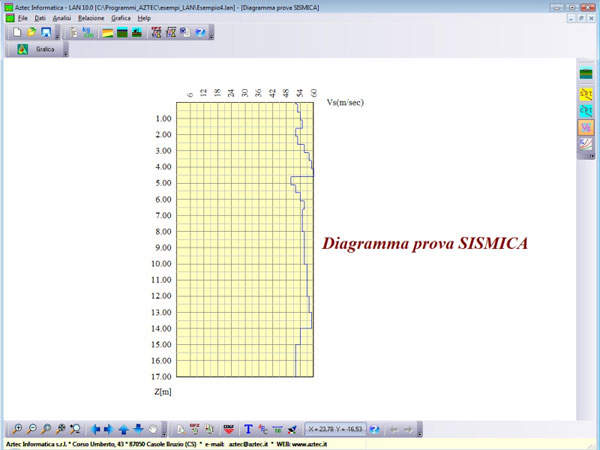The image size is (600, 450).
Task: Click the Vs(m/sec) axis label
Action: [x=345, y=103]
